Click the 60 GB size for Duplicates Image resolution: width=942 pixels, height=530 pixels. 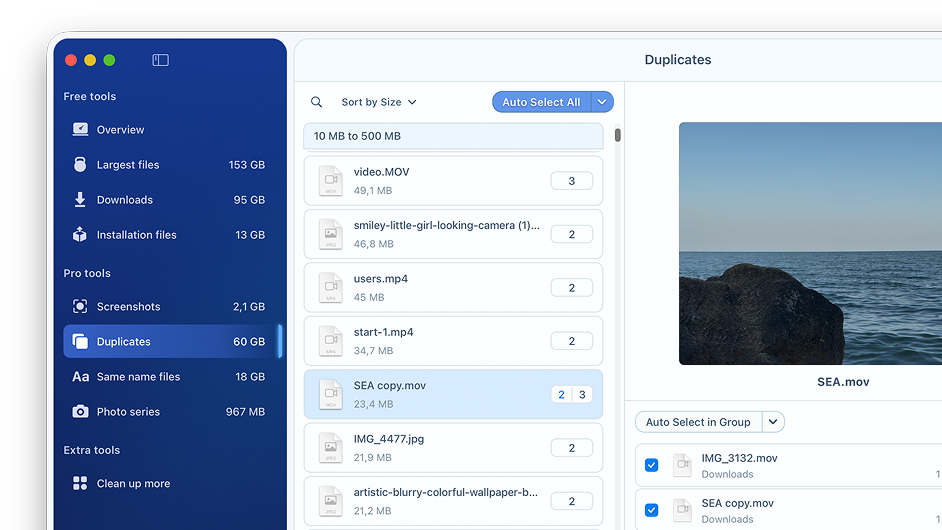pyautogui.click(x=249, y=341)
